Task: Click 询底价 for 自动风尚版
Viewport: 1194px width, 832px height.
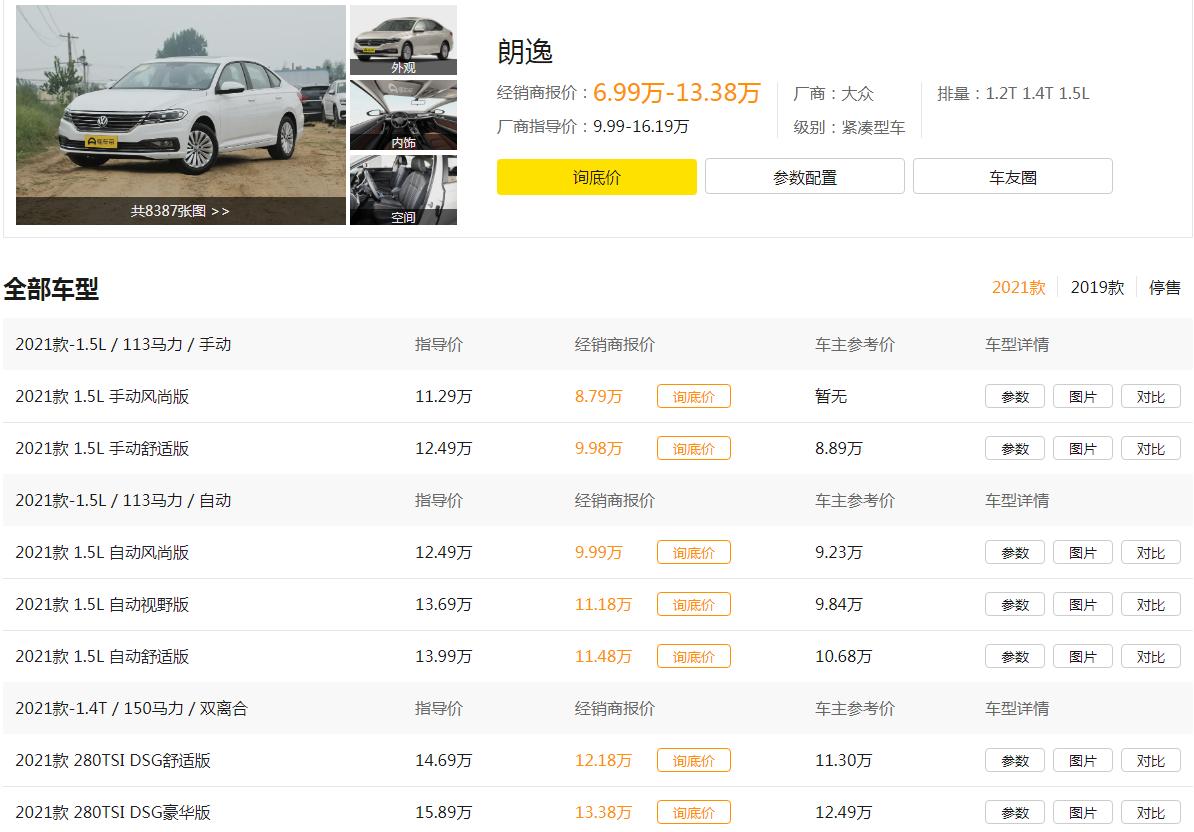Action: (694, 553)
